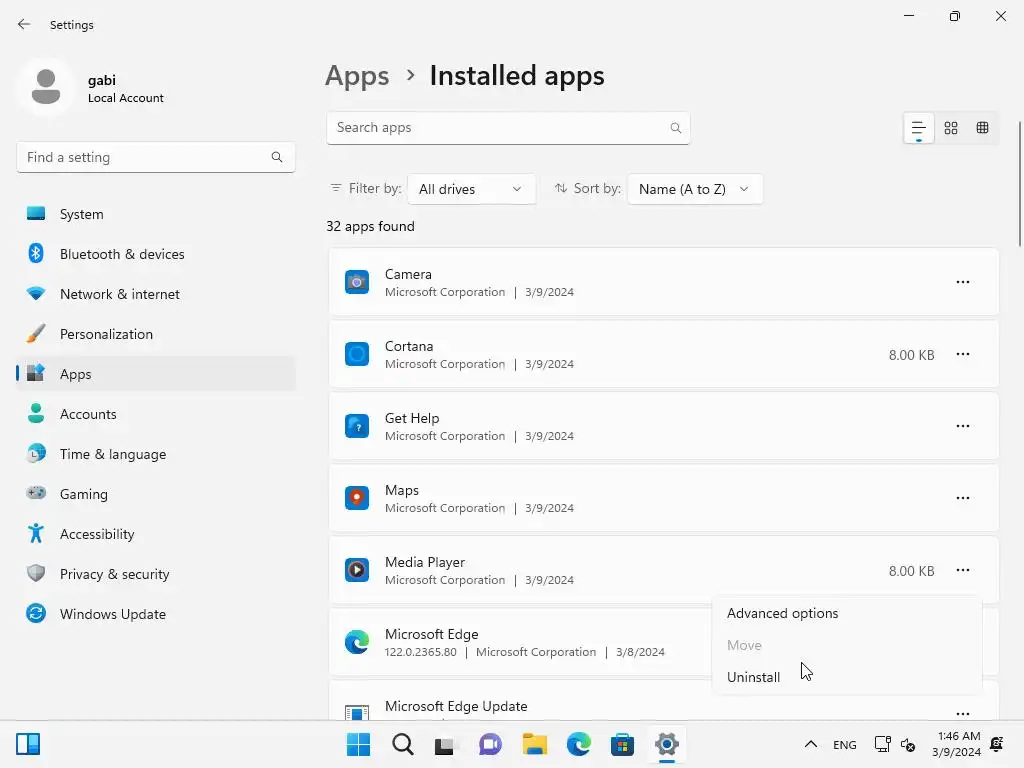Go to Network & internet settings
This screenshot has width=1024, height=768.
[155, 294]
